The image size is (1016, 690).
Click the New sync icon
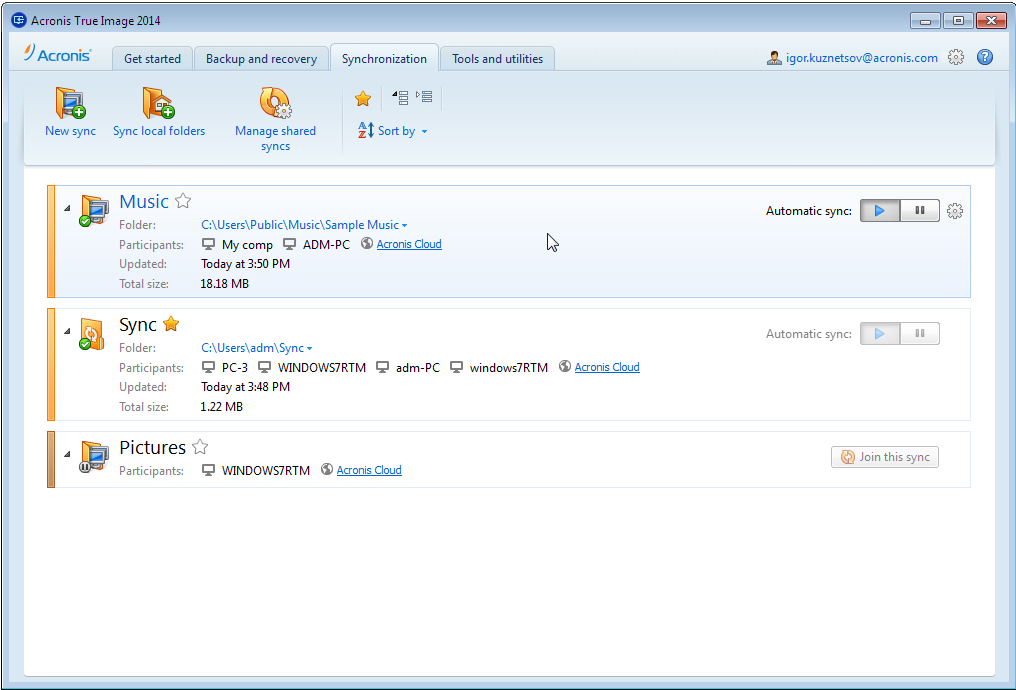point(70,104)
